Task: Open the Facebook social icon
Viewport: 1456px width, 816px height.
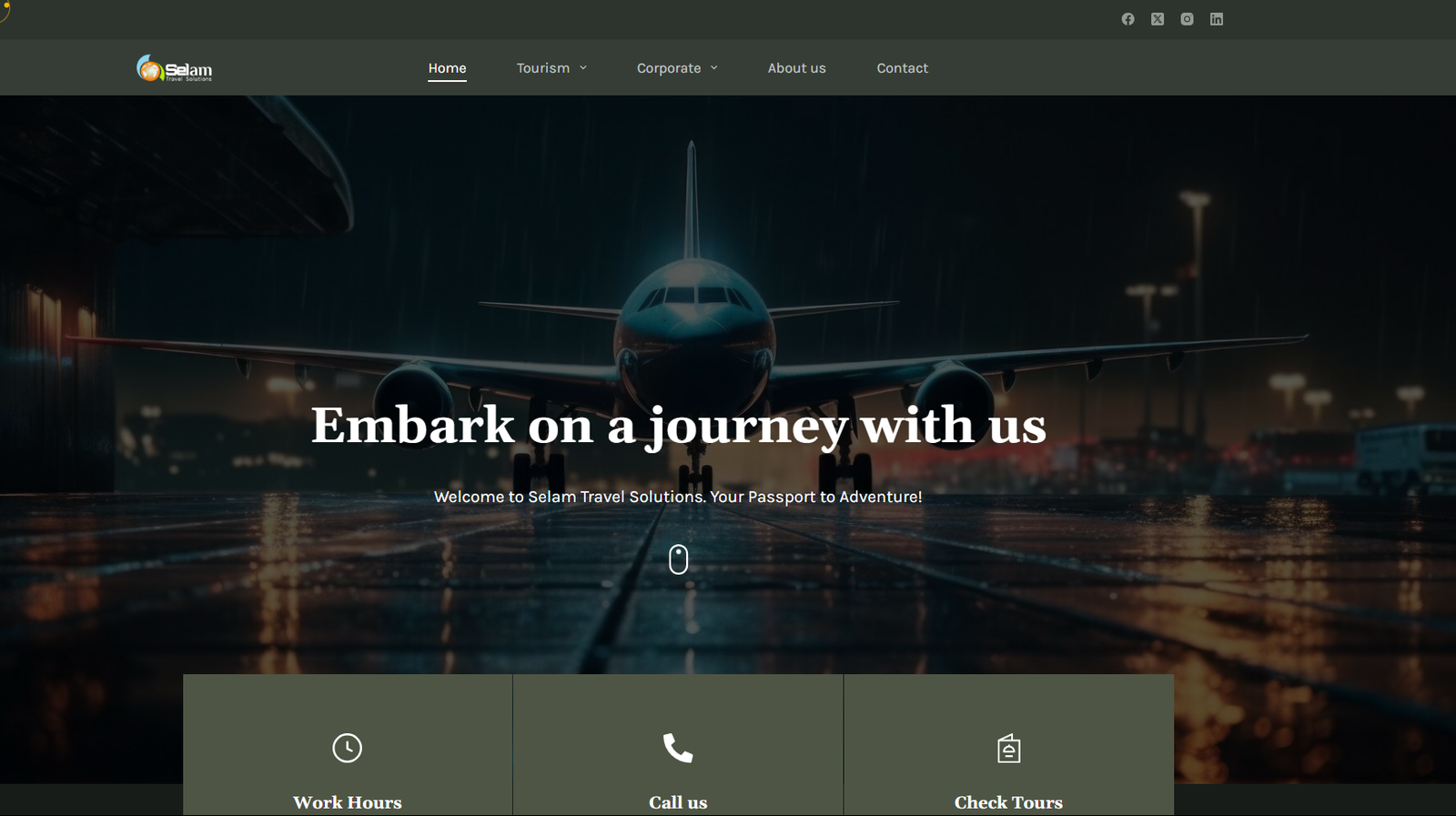Action: click(1127, 19)
